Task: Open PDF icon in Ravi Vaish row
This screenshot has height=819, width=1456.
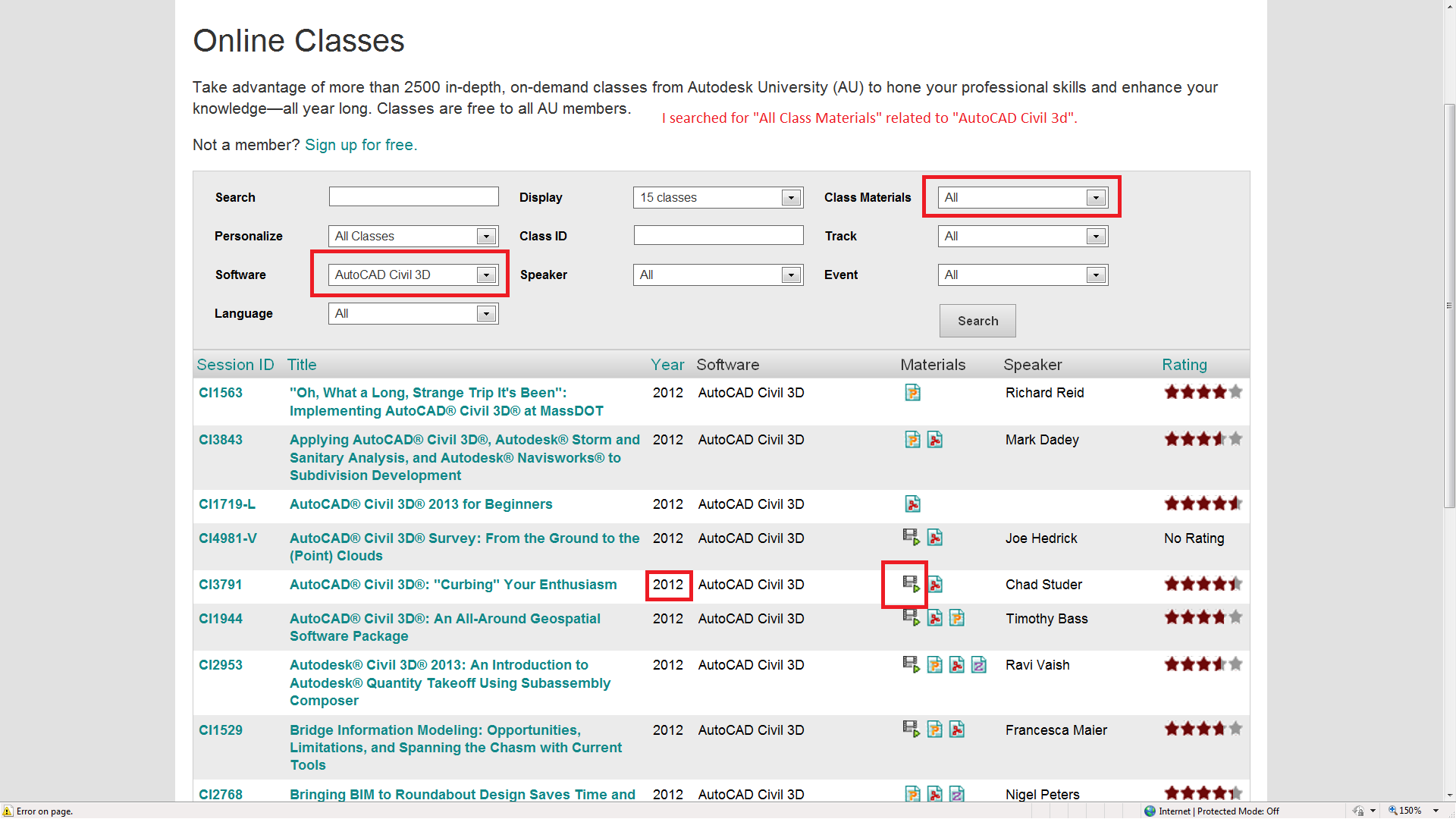Action: pyautogui.click(x=957, y=665)
